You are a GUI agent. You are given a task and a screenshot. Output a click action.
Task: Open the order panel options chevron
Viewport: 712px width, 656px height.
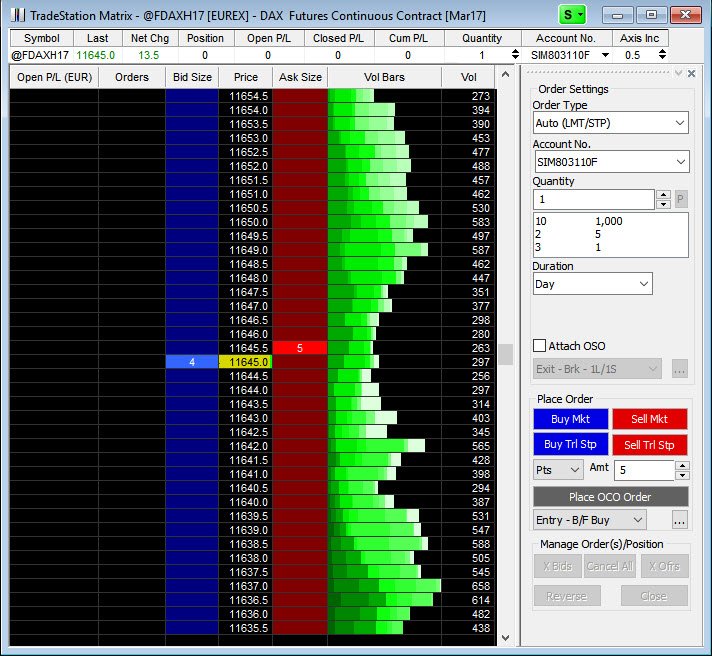678,74
